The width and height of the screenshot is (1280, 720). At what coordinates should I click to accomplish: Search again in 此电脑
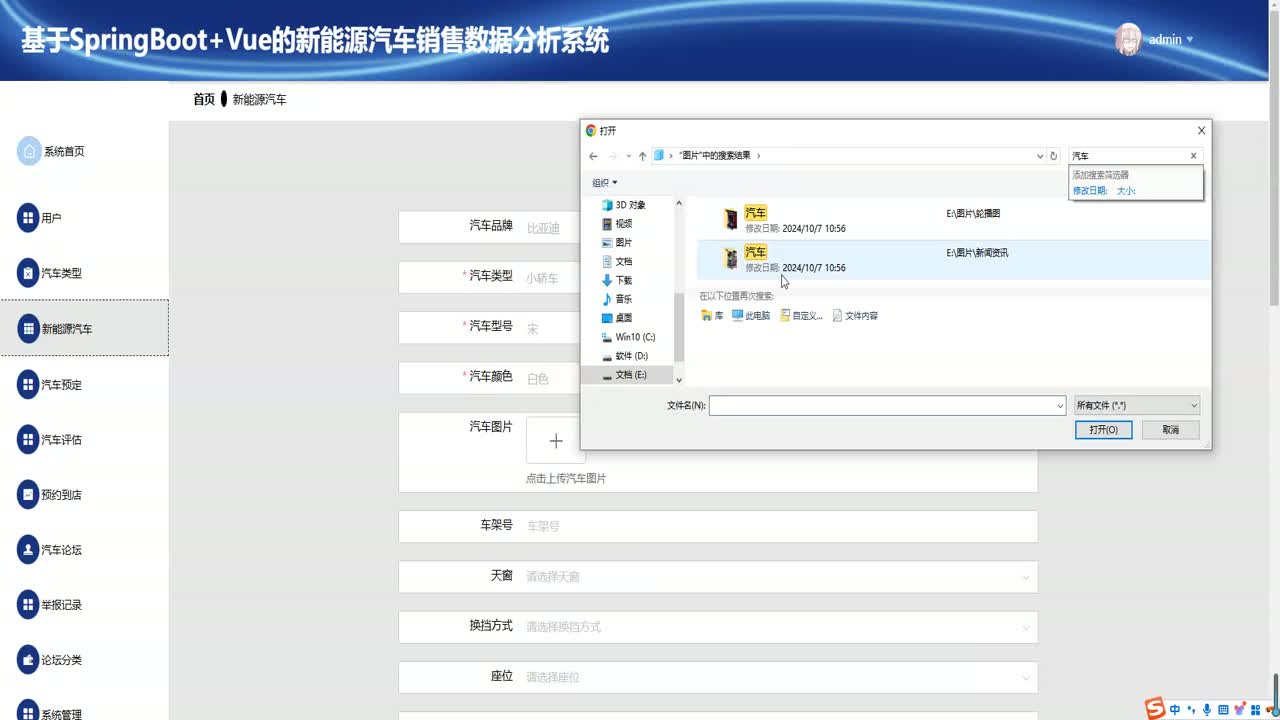pyautogui.click(x=751, y=316)
